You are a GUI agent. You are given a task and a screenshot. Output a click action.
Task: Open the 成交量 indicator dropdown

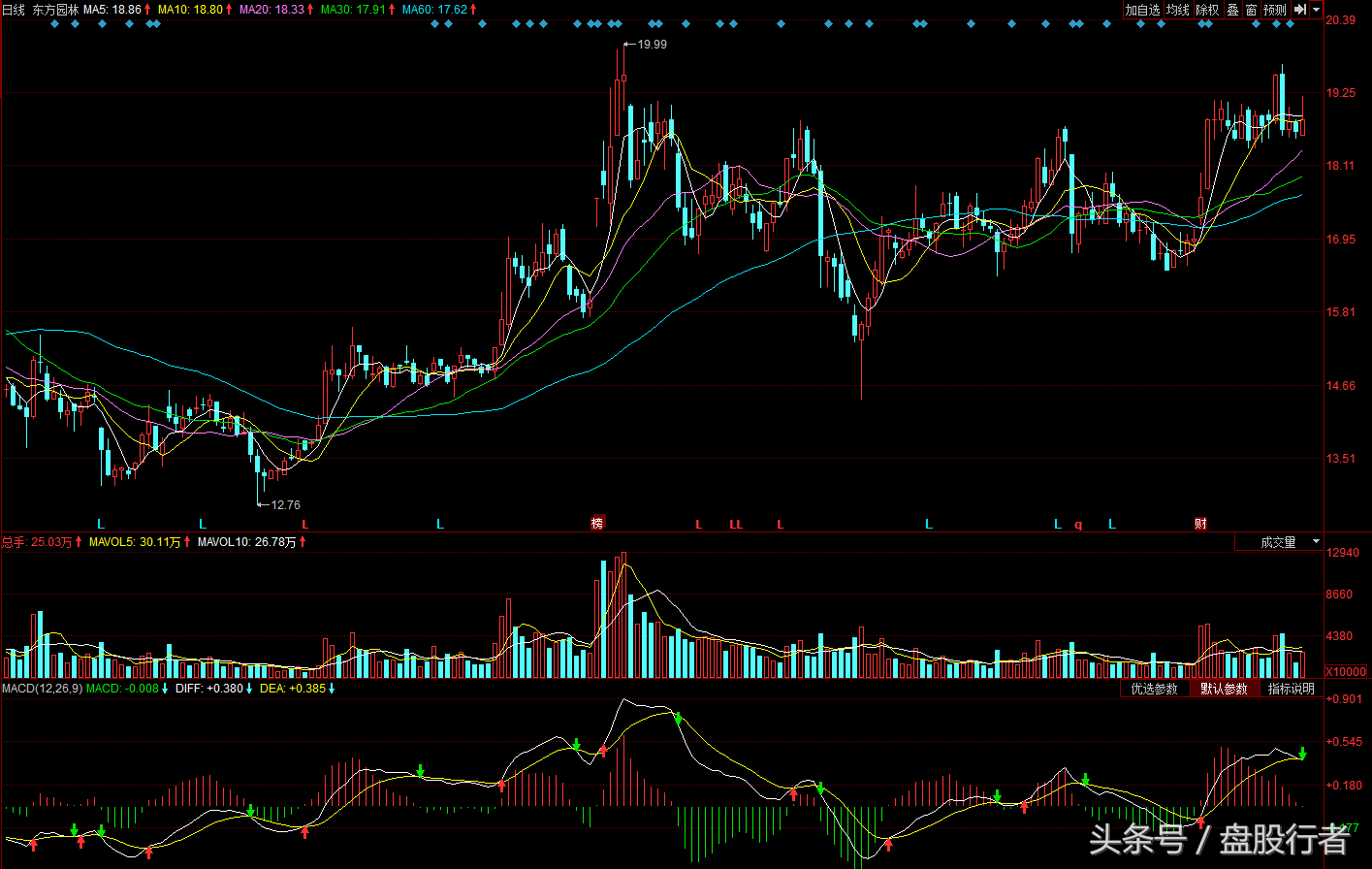click(1279, 542)
